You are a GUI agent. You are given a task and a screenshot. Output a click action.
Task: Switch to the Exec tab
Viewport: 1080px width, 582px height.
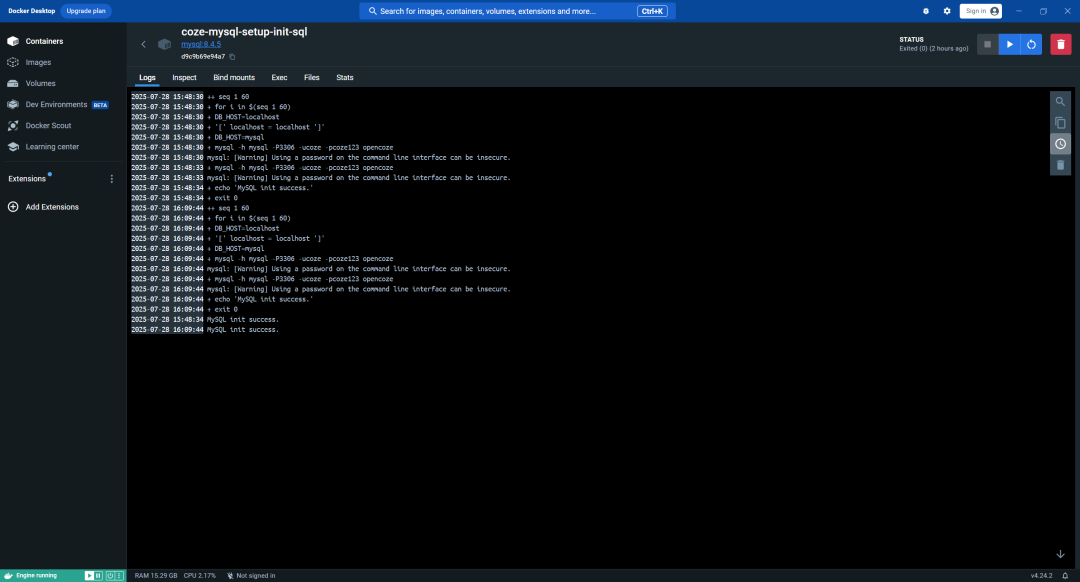tap(279, 78)
